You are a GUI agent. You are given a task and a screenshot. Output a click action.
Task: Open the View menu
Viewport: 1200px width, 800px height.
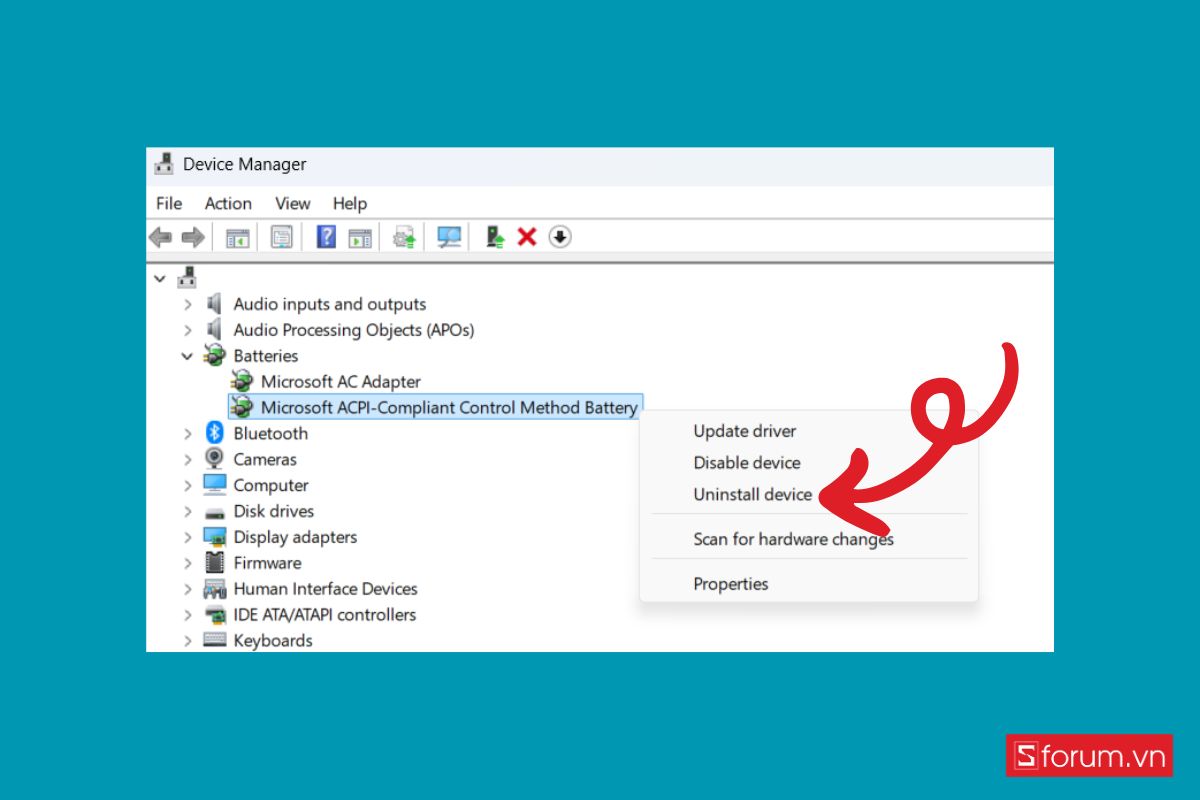(293, 203)
